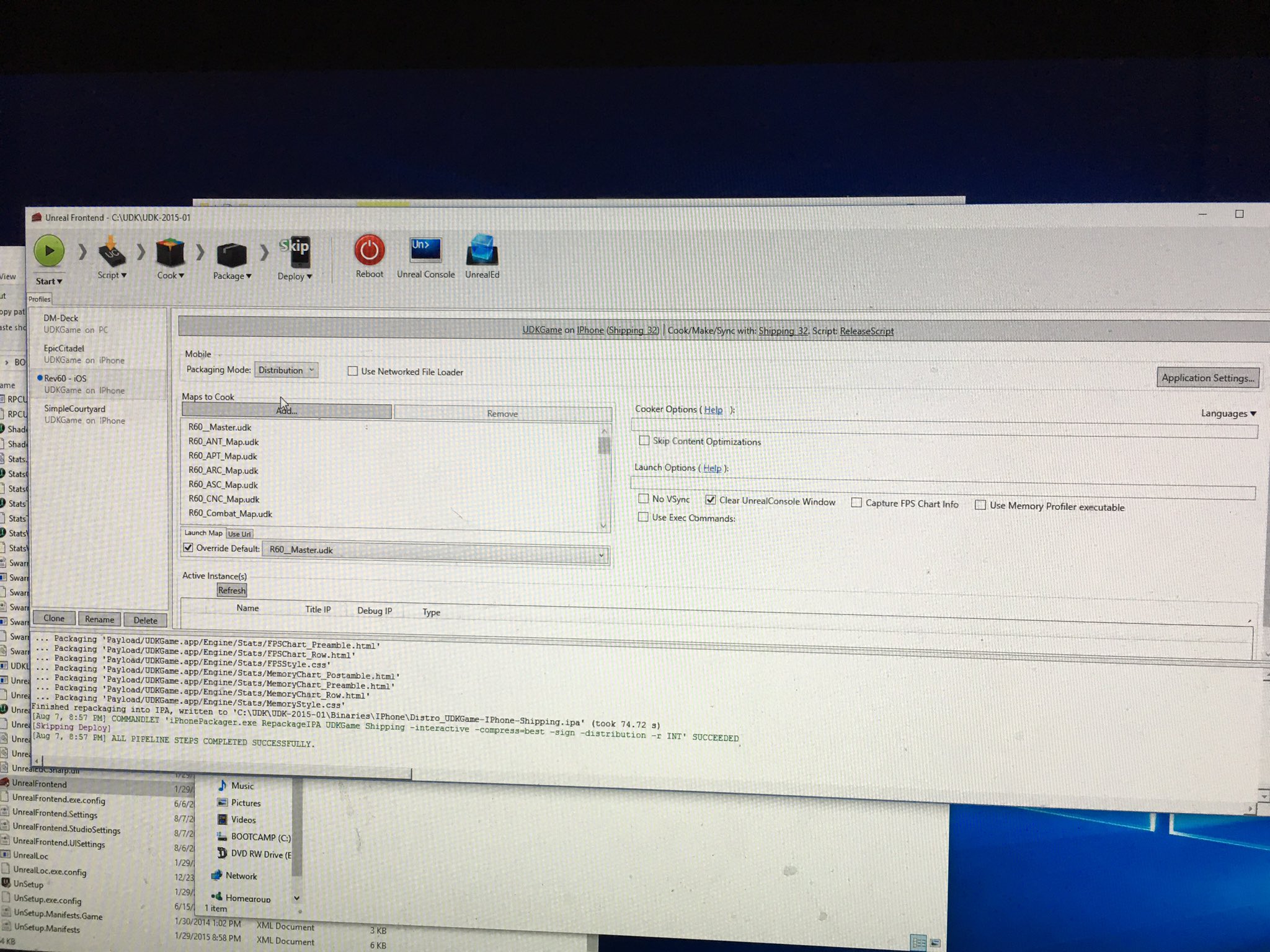Open Packaging Mode Distribution dropdown
1270x952 pixels.
click(286, 370)
